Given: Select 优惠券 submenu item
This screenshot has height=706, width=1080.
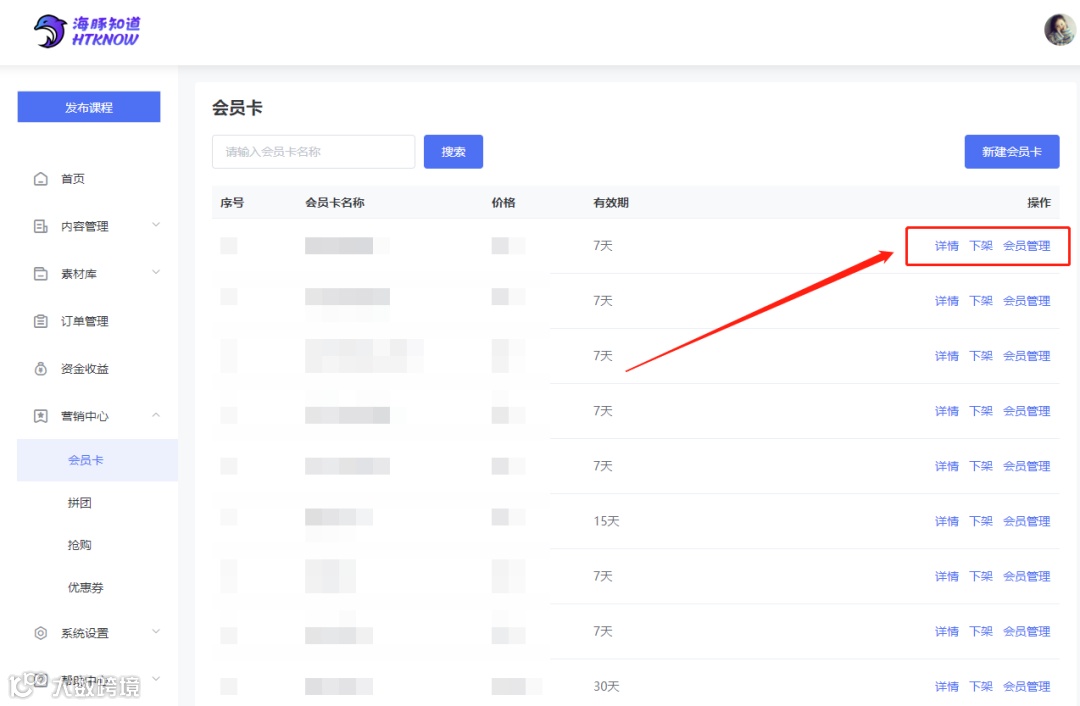Looking at the screenshot, I should pos(85,588).
